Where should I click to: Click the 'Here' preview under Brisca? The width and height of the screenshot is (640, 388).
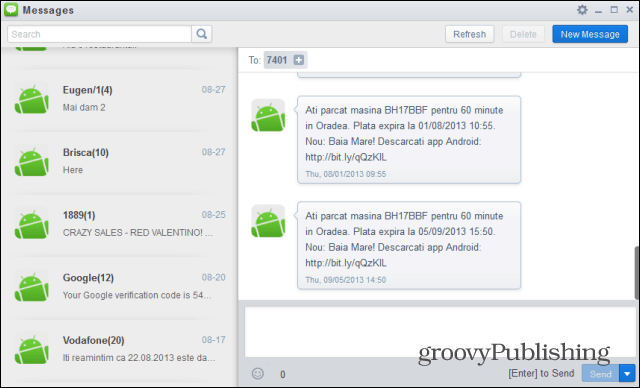click(73, 170)
